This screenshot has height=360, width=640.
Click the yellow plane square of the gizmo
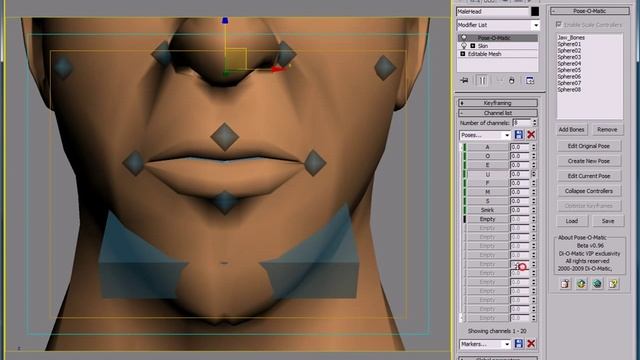(236, 60)
